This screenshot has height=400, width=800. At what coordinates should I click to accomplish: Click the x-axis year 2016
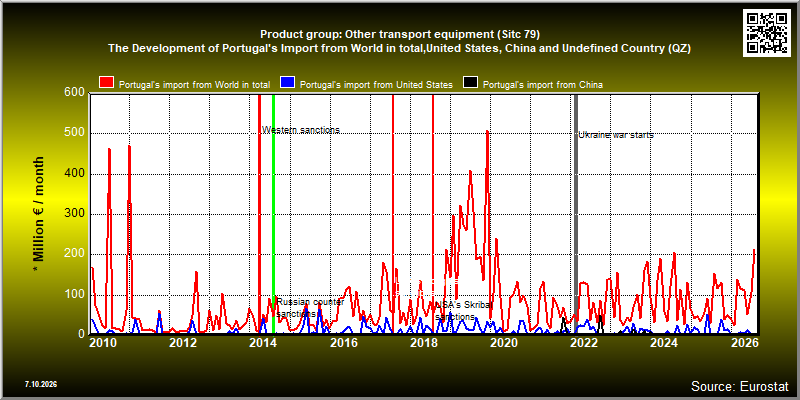pos(343,343)
